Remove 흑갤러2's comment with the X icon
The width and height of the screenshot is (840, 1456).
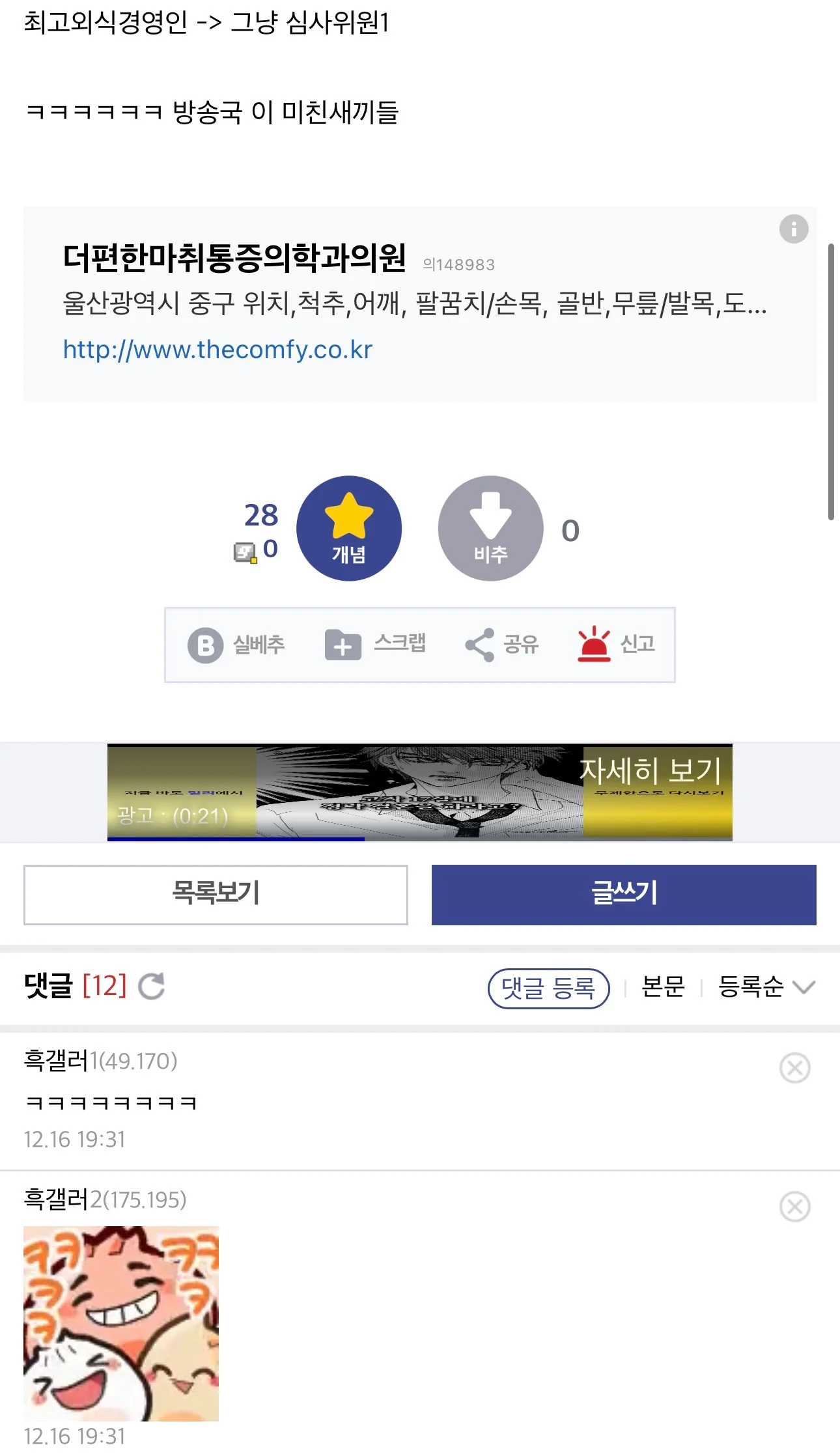pyautogui.click(x=794, y=1207)
